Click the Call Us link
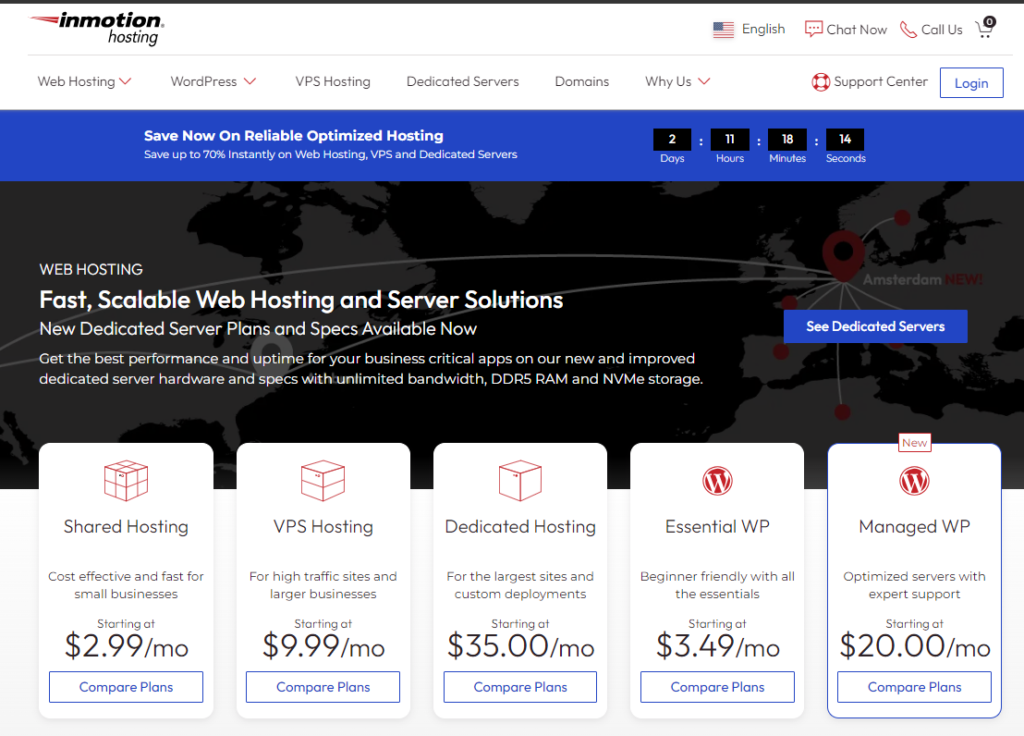Image resolution: width=1024 pixels, height=736 pixels. coord(942,29)
